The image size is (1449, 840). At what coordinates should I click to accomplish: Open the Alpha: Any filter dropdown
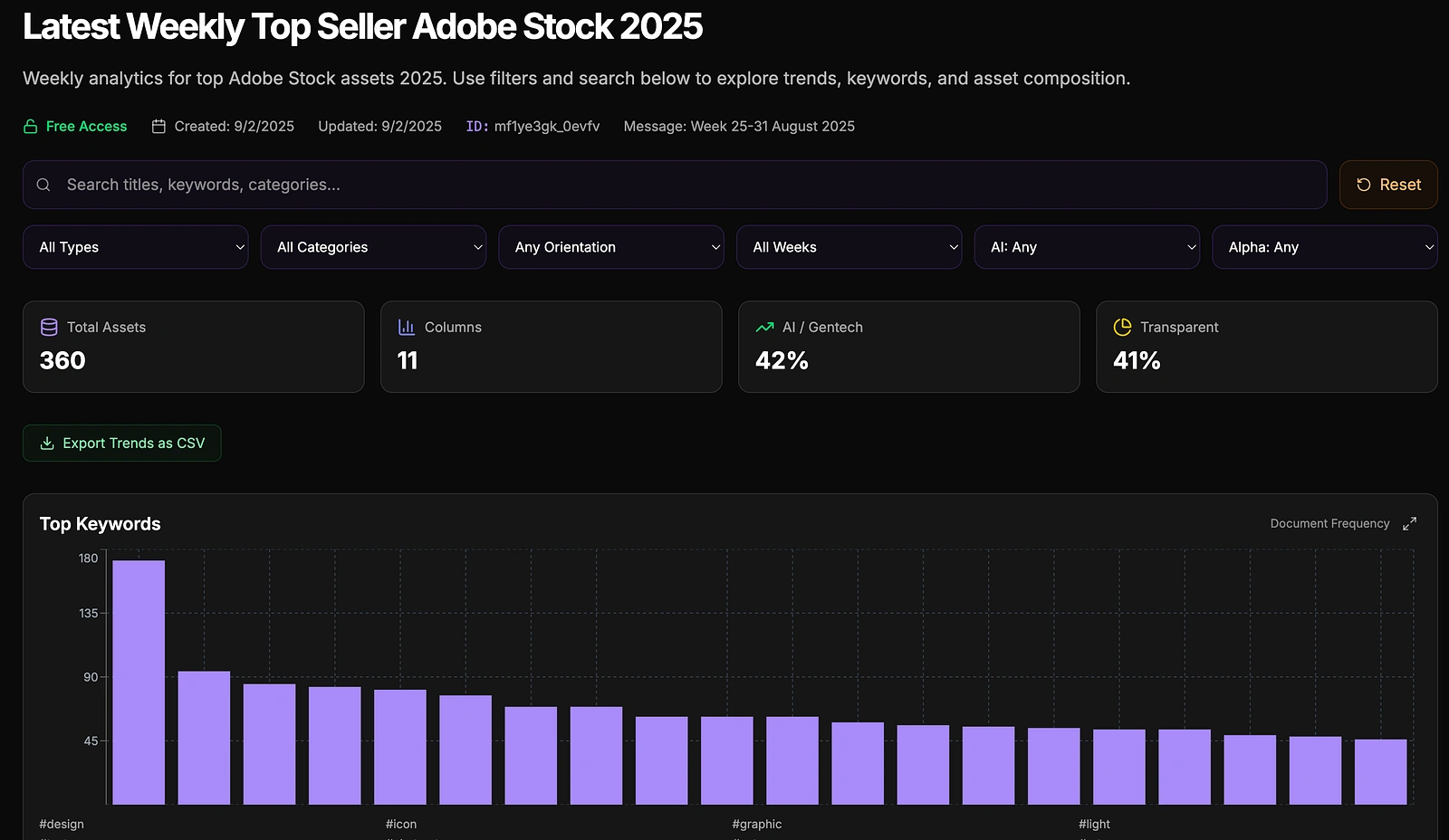1325,247
